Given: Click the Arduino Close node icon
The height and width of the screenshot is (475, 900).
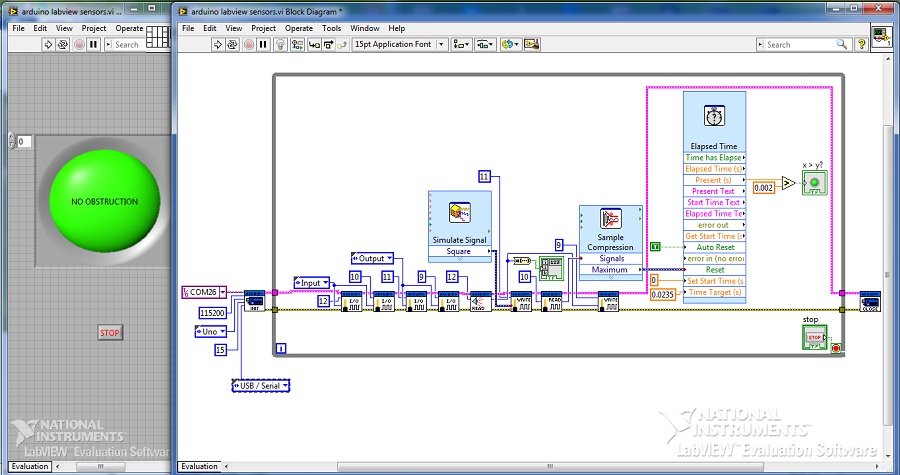Looking at the screenshot, I should click(869, 301).
